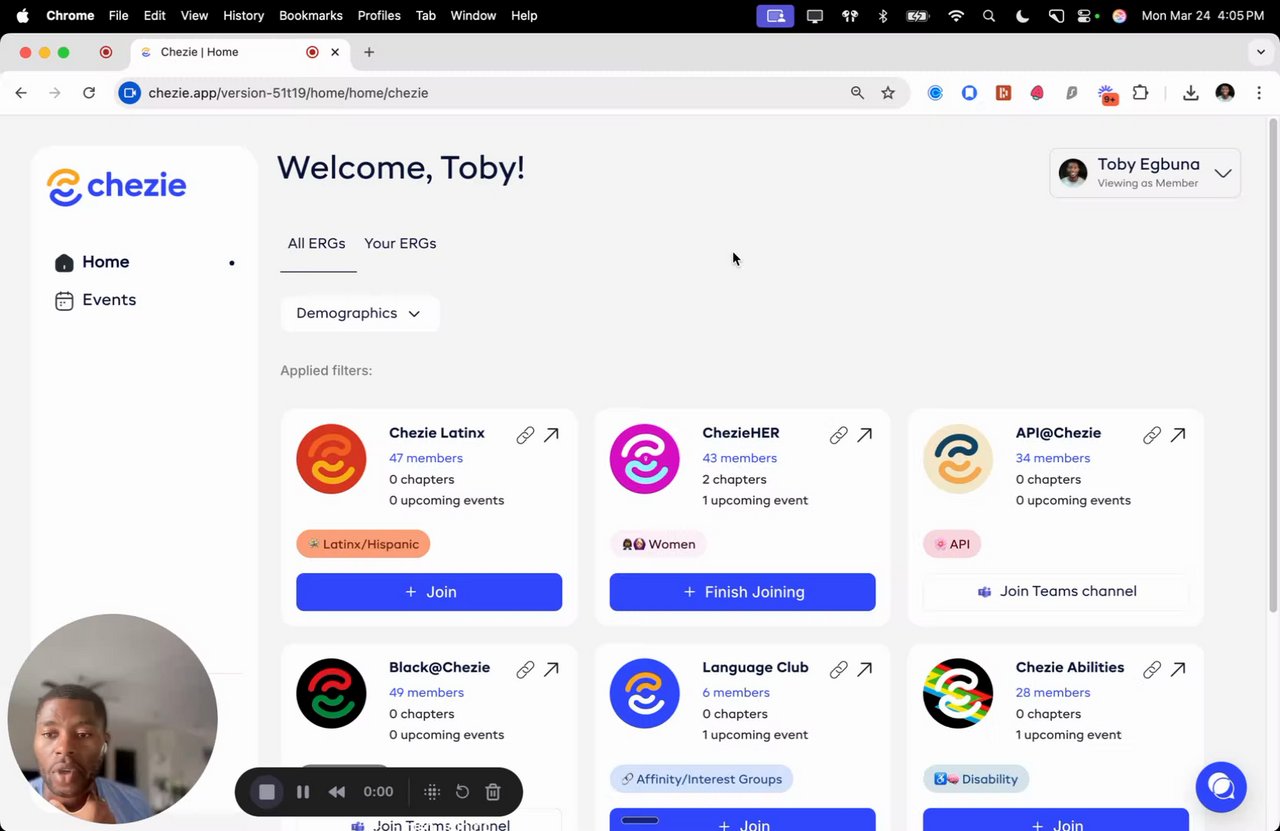Click the address bar URL
This screenshot has height=831, width=1280.
(x=288, y=93)
